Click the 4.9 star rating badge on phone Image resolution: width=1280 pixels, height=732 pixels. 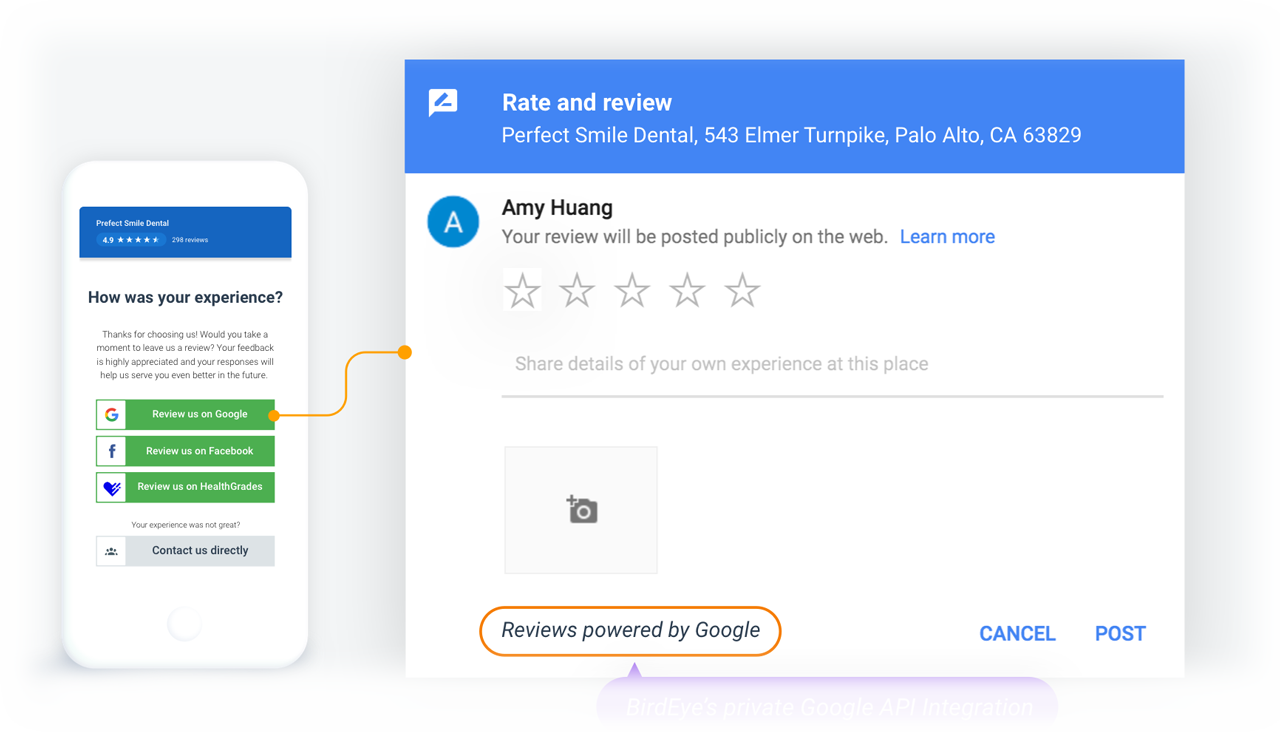pos(130,240)
